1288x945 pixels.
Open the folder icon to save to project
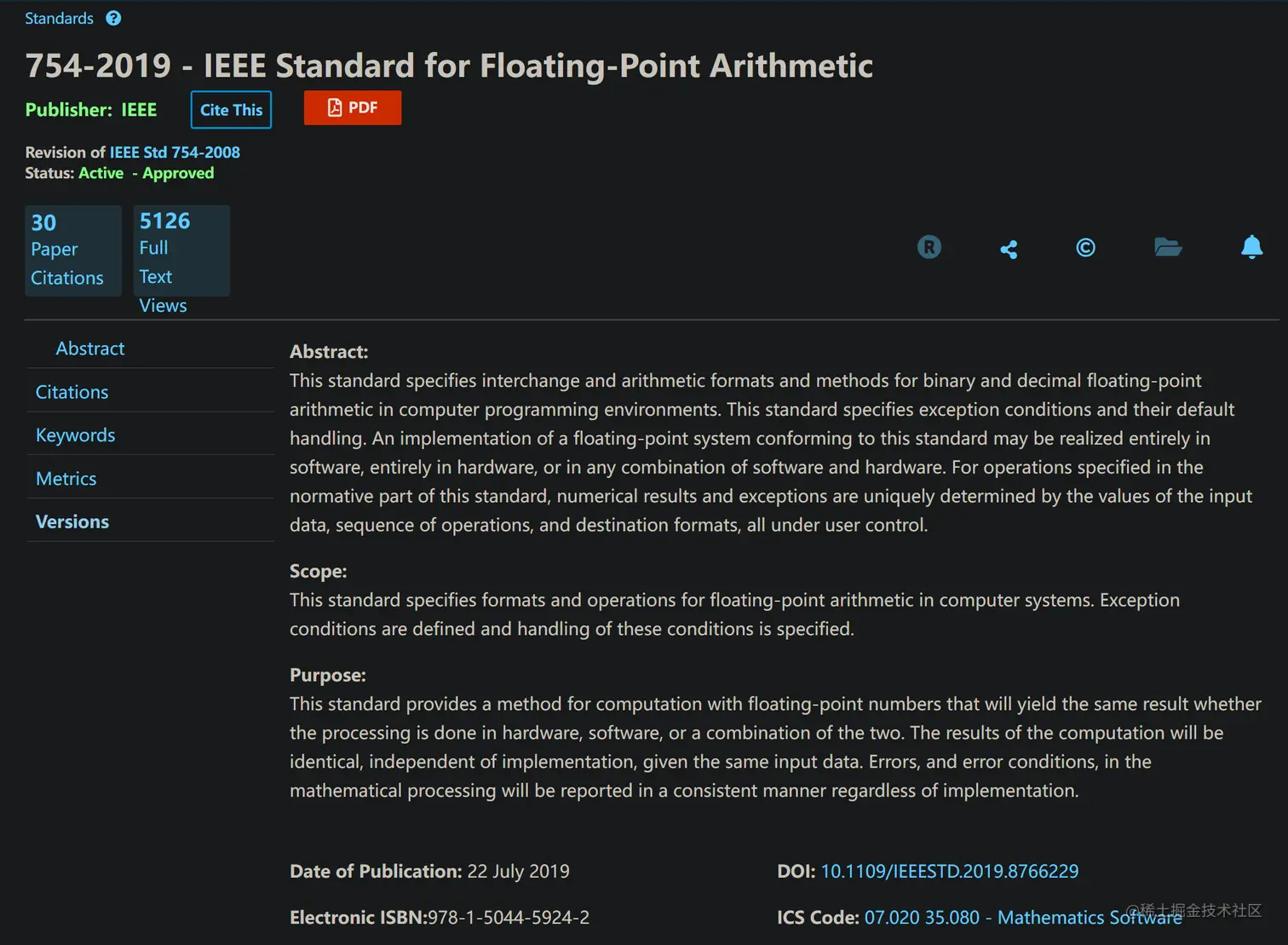[x=1167, y=247]
